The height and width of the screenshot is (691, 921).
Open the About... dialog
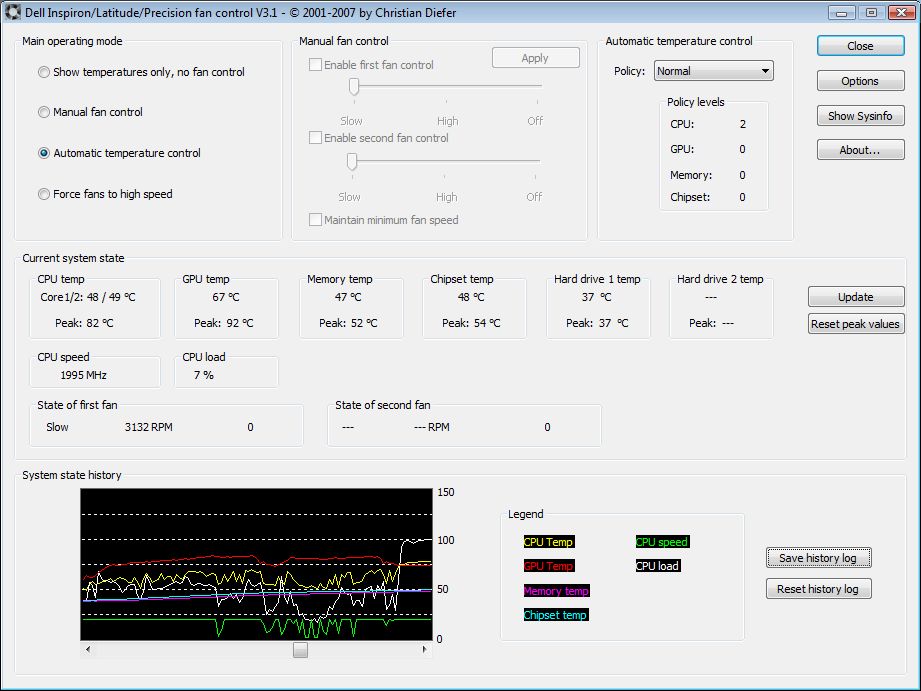click(x=861, y=150)
